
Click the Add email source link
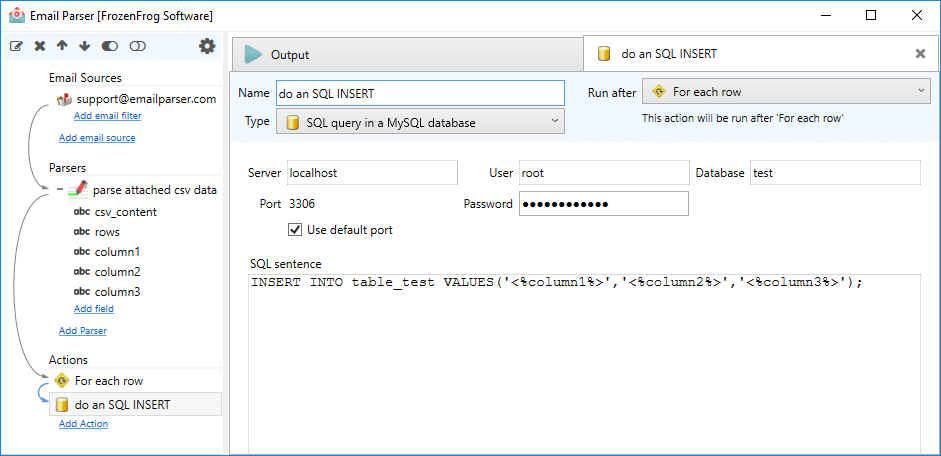(97, 138)
